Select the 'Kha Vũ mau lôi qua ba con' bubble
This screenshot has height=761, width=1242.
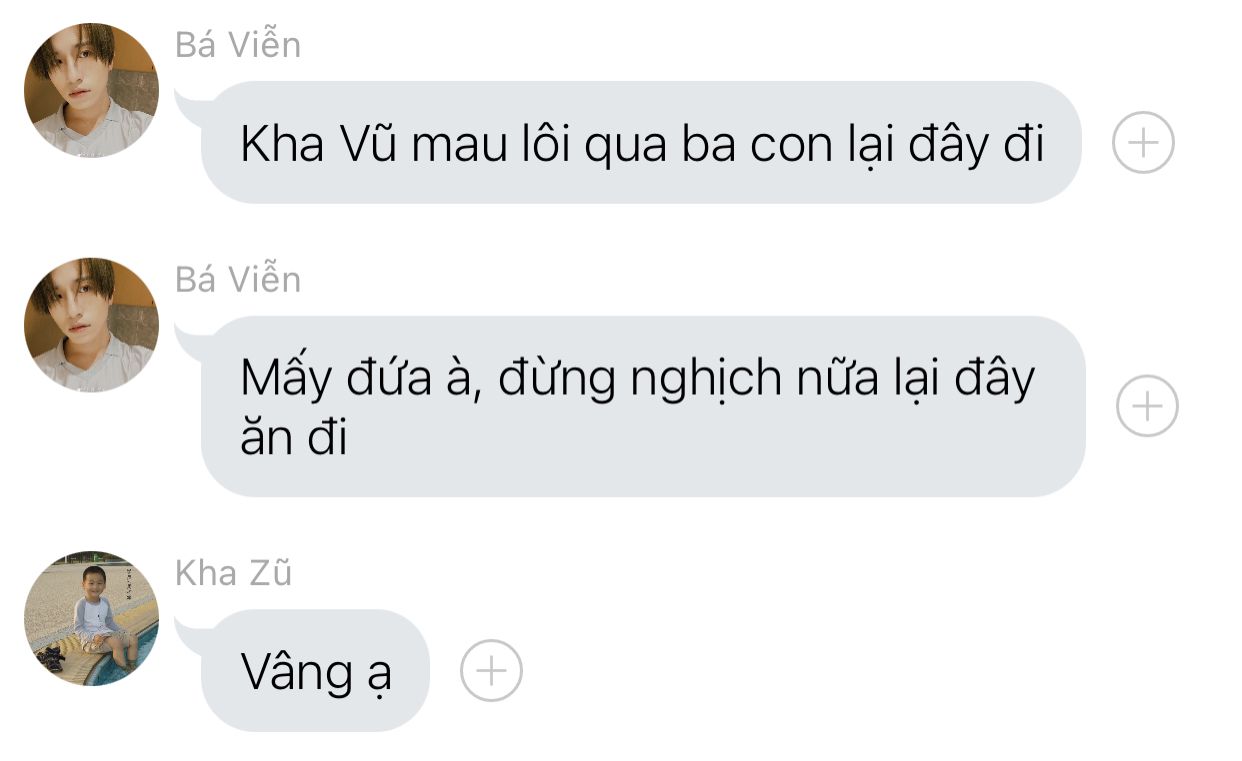click(641, 143)
